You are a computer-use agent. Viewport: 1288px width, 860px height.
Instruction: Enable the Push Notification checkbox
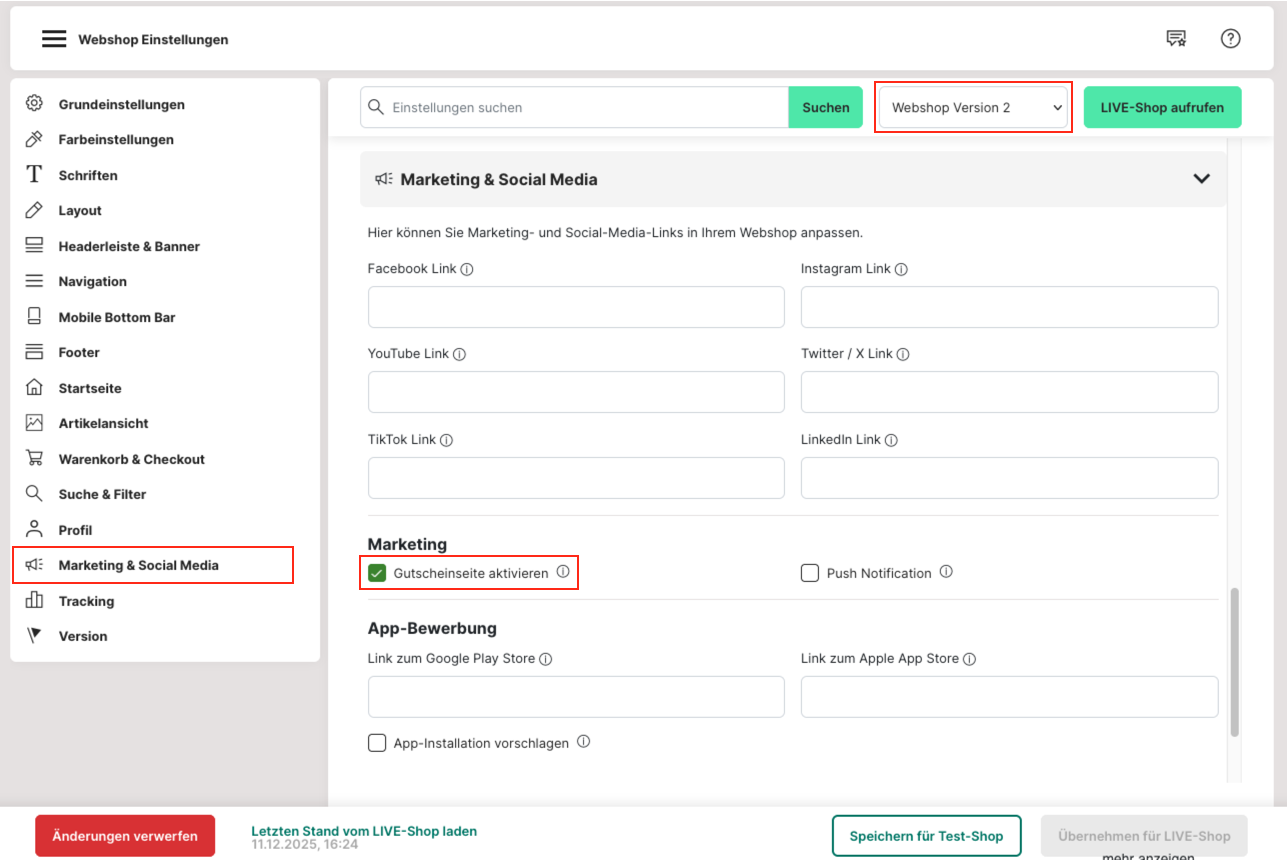click(x=810, y=573)
